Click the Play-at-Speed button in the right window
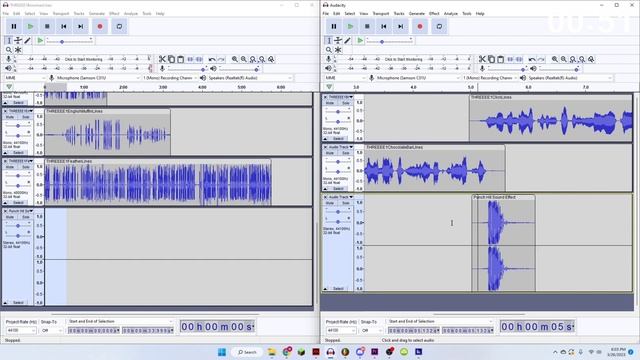Viewport: 640px width, 360px height. point(360,40)
